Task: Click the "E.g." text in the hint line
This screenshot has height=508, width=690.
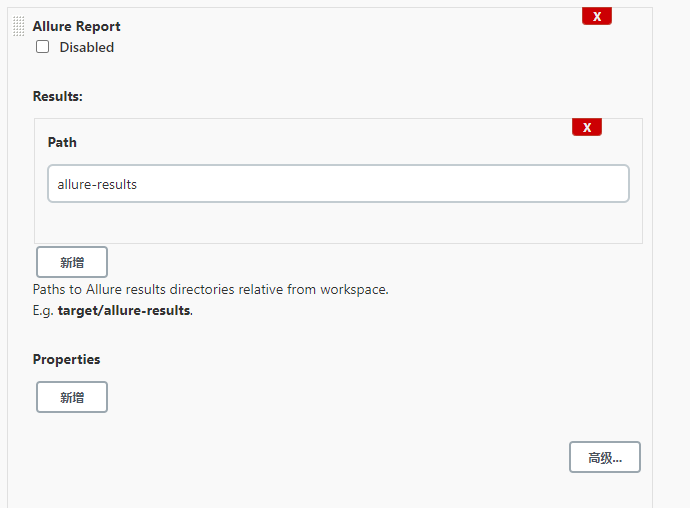Action: coord(43,310)
